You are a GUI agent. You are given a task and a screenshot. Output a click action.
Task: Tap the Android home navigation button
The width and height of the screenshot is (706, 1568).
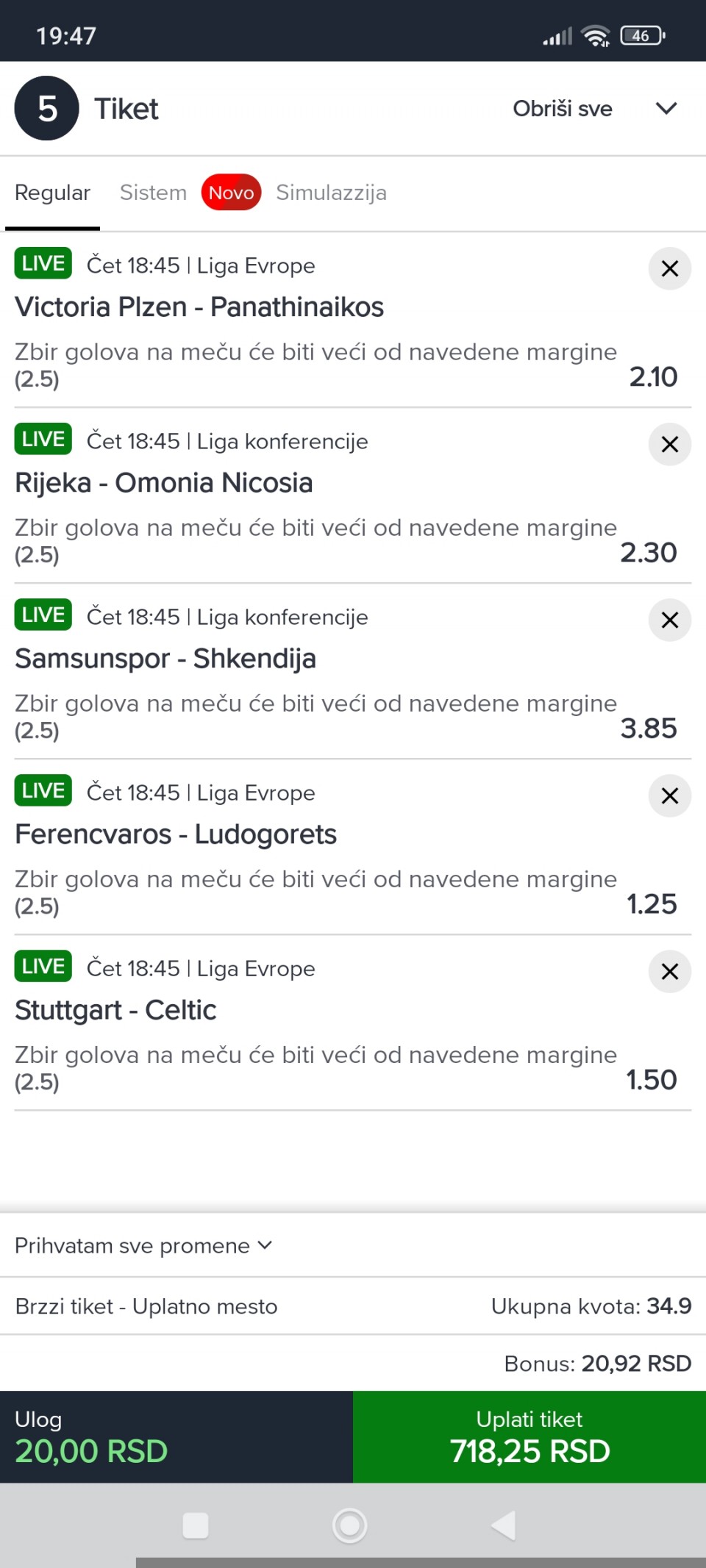[350, 1525]
